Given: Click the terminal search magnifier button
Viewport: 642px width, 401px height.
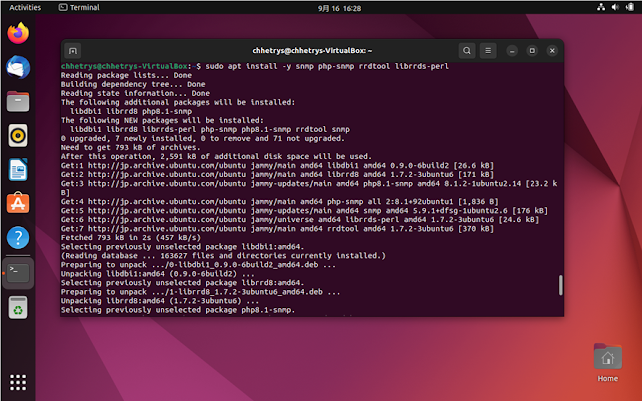Looking at the screenshot, I should [x=467, y=51].
